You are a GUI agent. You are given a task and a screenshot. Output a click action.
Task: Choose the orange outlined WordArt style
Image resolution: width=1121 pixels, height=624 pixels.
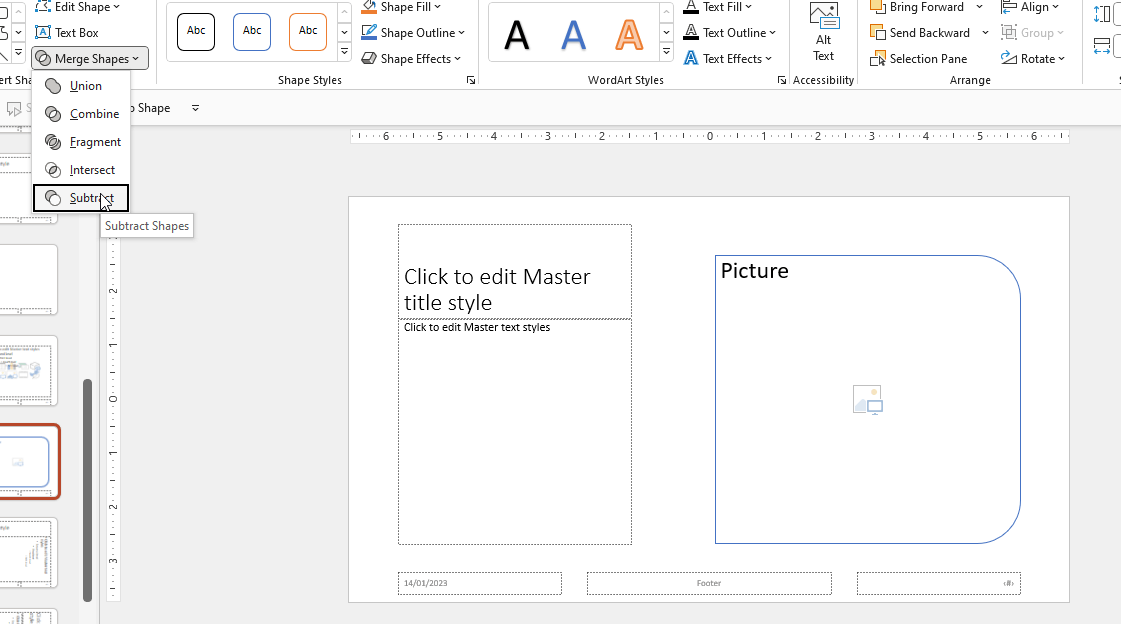point(629,35)
